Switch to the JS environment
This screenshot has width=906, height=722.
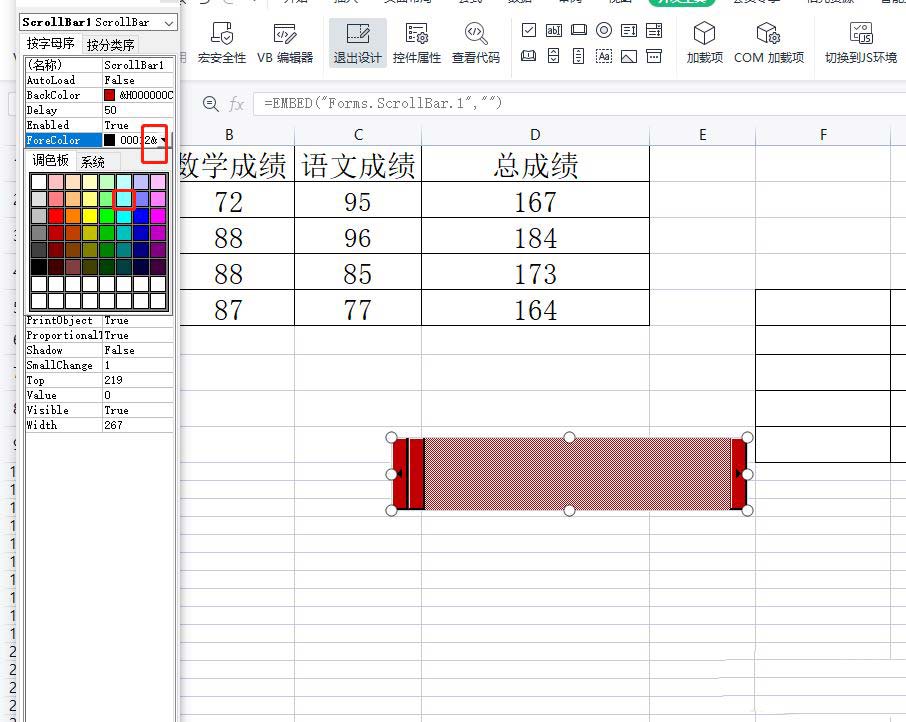coord(861,42)
